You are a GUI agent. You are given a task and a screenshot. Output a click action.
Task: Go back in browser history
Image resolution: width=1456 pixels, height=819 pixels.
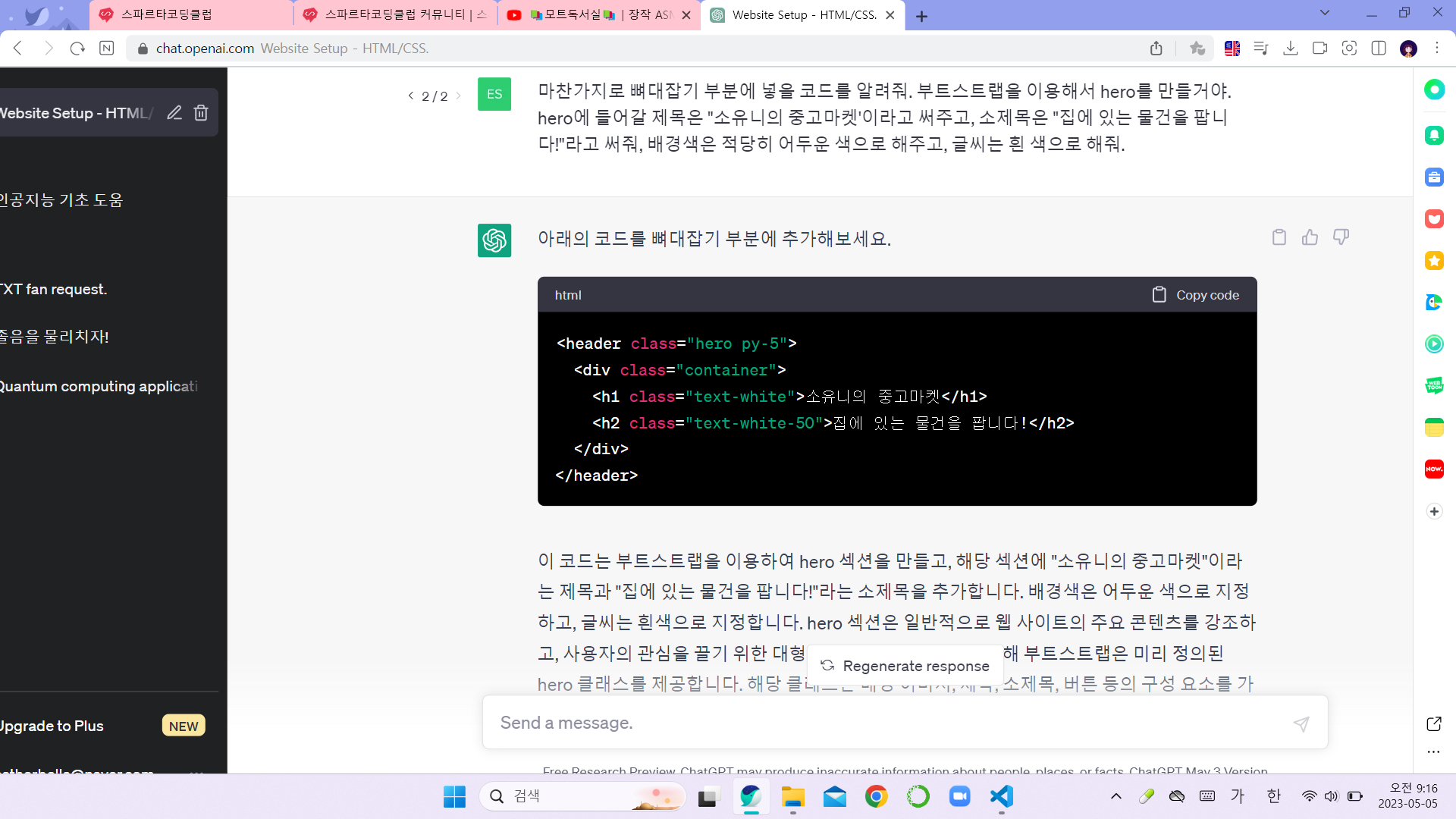(x=18, y=49)
